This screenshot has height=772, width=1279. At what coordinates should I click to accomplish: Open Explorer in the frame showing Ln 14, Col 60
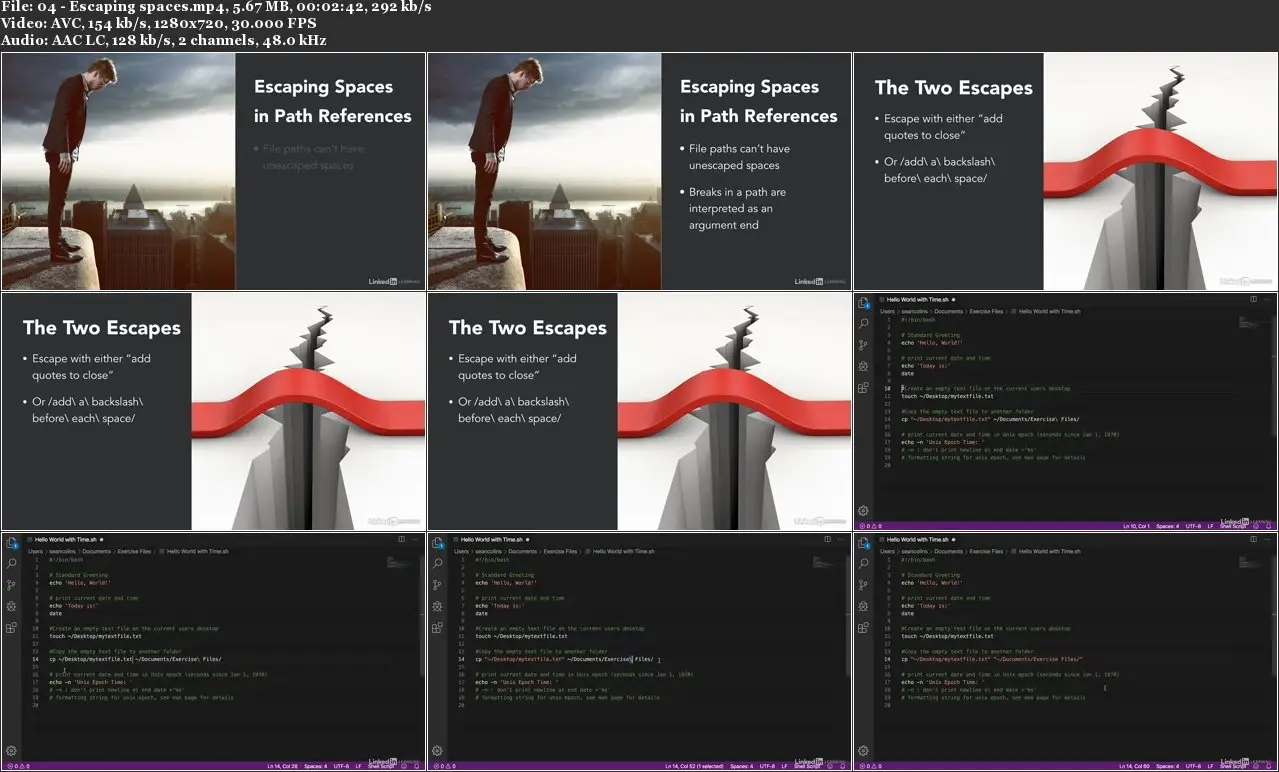[863, 542]
